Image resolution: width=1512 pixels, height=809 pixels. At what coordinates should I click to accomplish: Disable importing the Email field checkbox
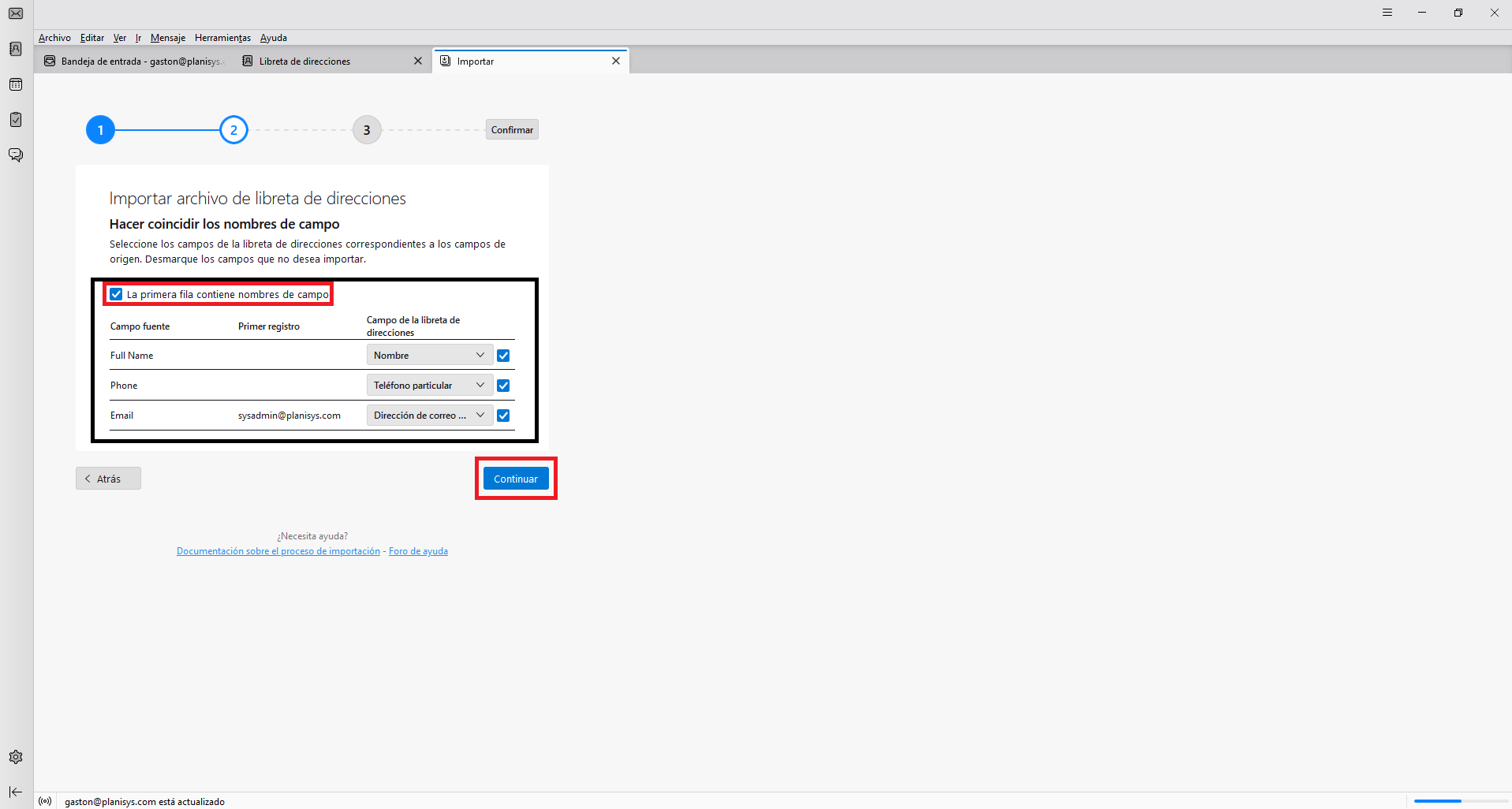point(503,416)
